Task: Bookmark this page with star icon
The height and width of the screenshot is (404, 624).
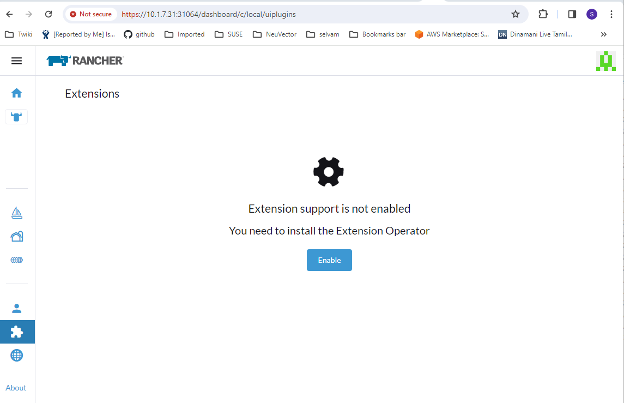Action: coord(515,14)
